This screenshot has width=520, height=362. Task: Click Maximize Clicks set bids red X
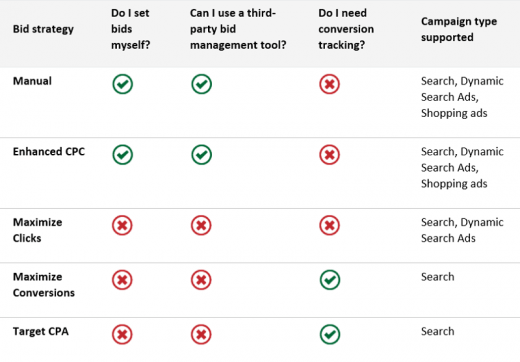tap(122, 226)
